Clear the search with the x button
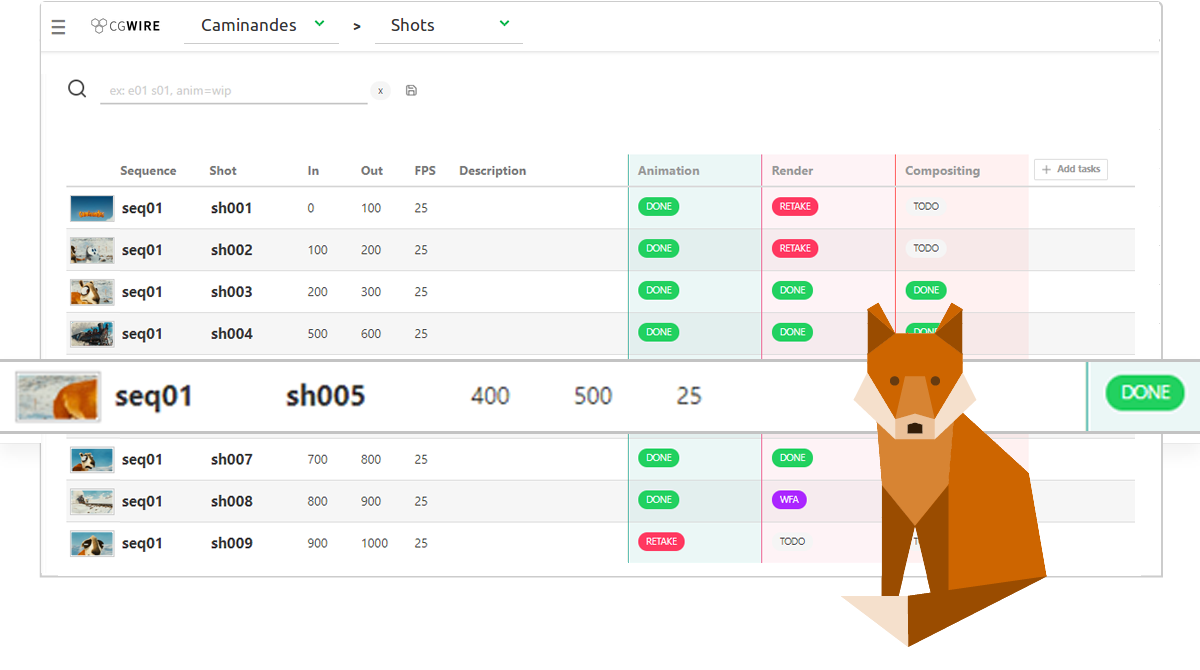Viewport: 1200px width, 670px height. click(380, 91)
